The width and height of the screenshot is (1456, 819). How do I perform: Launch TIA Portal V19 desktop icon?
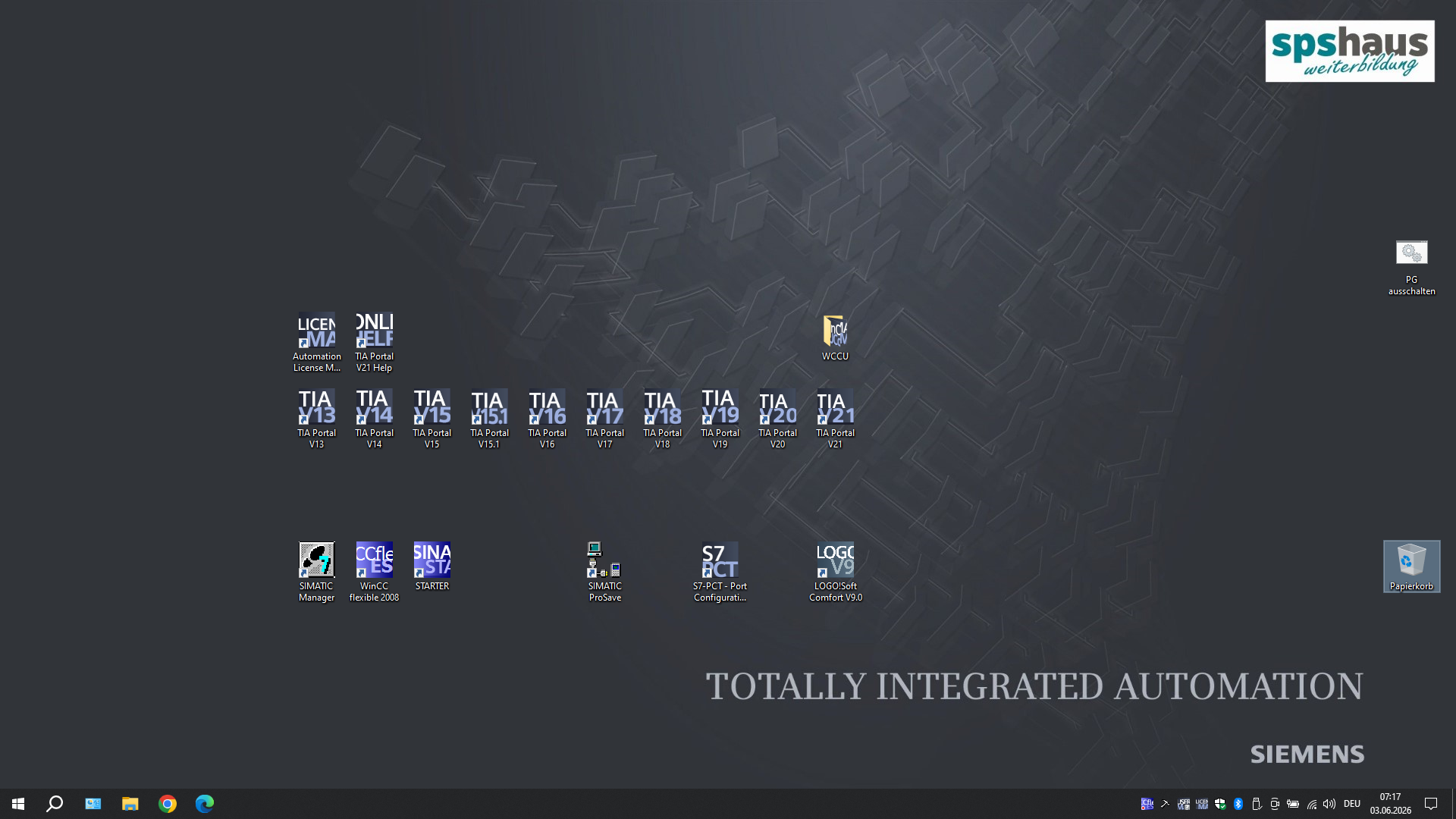[x=720, y=419]
